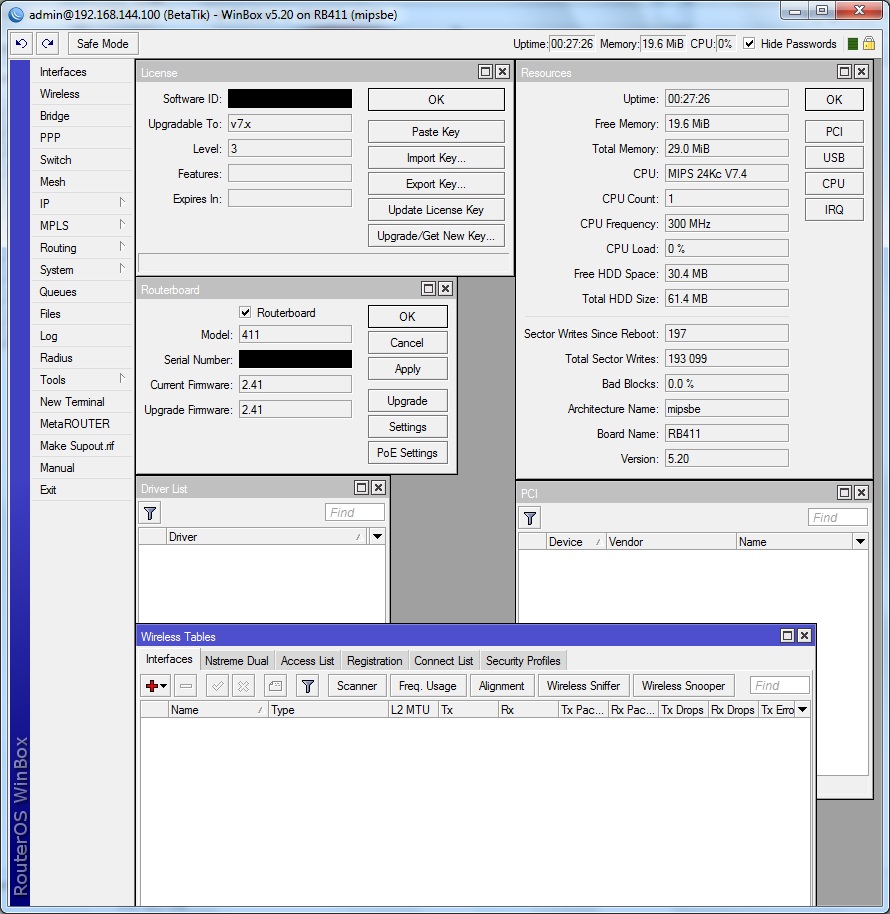The width and height of the screenshot is (890, 914).
Task: Expand the Routing submenu
Action: pos(122,247)
